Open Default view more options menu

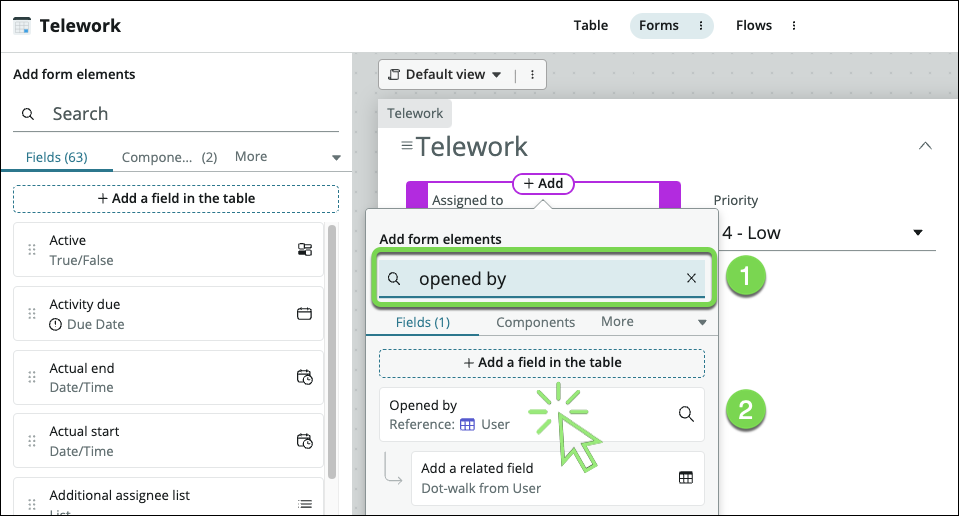[x=532, y=75]
